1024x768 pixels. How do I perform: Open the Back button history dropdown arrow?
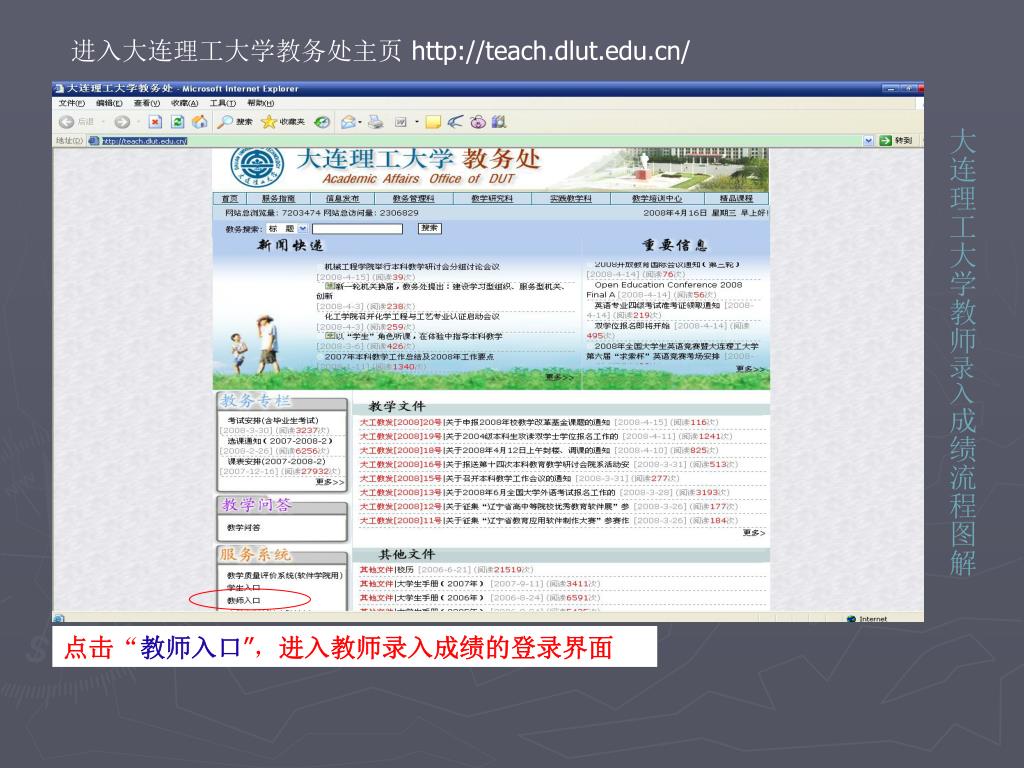click(103, 122)
